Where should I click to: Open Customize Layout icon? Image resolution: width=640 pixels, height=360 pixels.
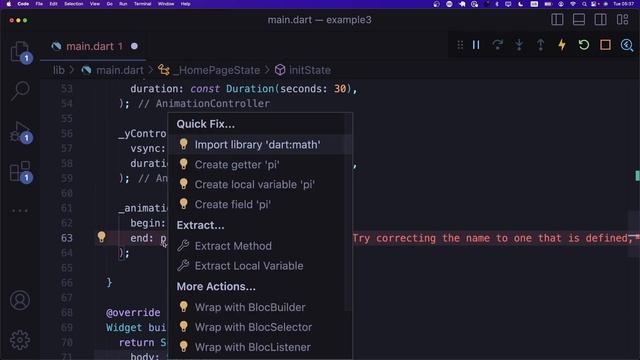622,20
